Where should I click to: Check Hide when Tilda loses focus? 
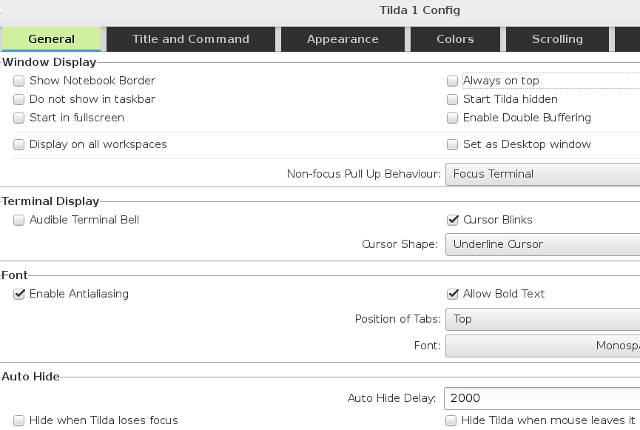coord(19,420)
